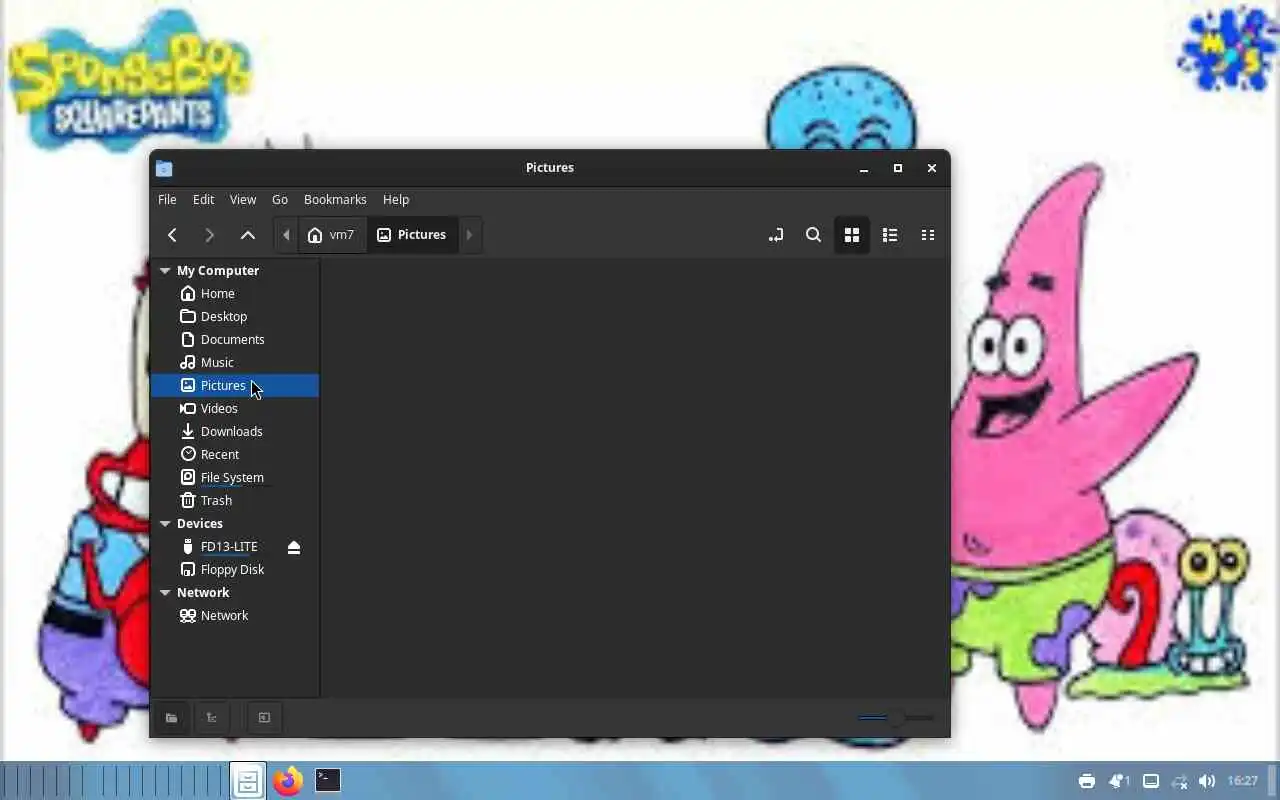Select Pictures in the sidebar
1280x800 pixels.
coord(235,386)
